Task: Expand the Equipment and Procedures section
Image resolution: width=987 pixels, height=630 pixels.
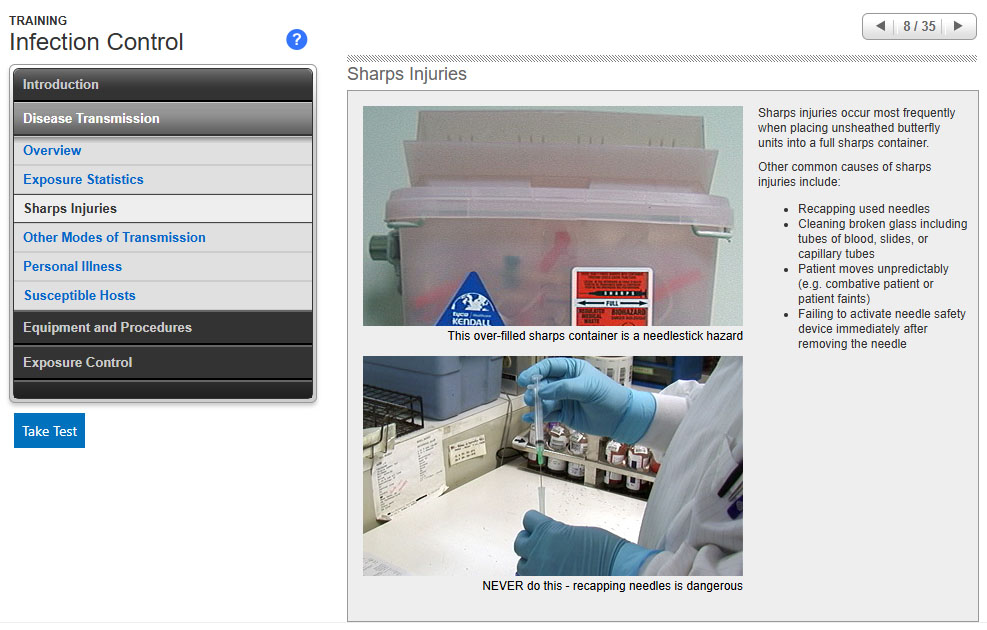Action: (163, 328)
